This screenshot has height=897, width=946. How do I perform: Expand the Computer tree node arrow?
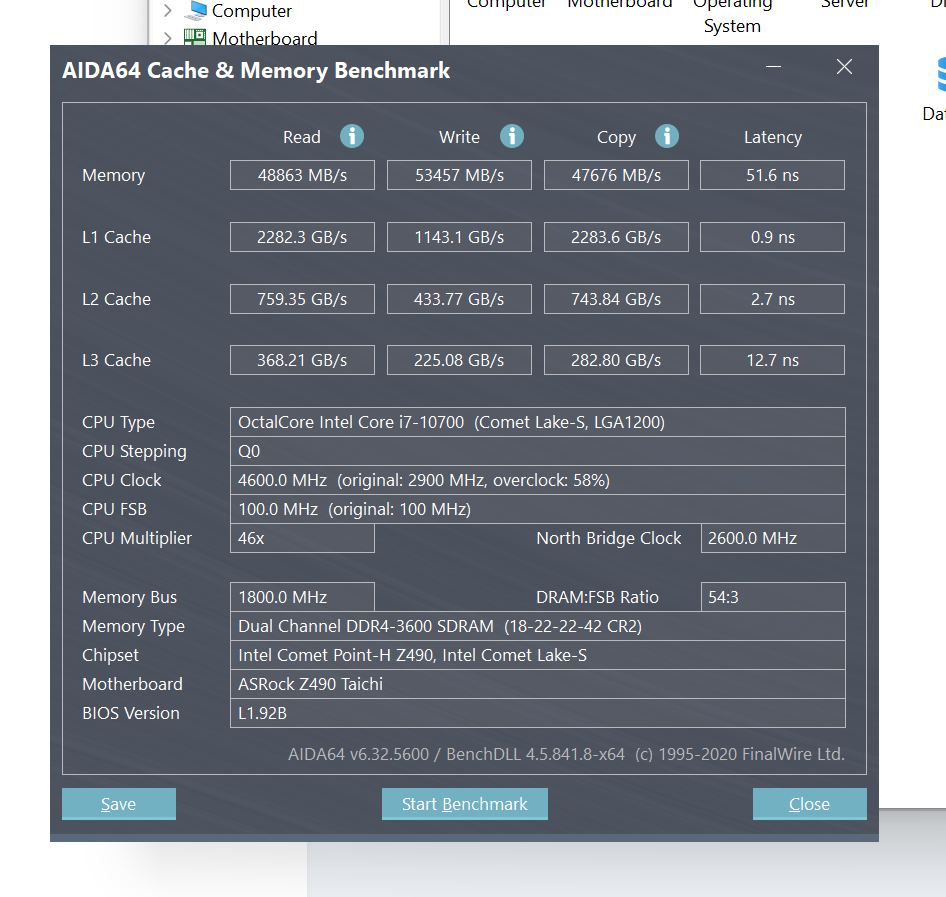pyautogui.click(x=167, y=11)
